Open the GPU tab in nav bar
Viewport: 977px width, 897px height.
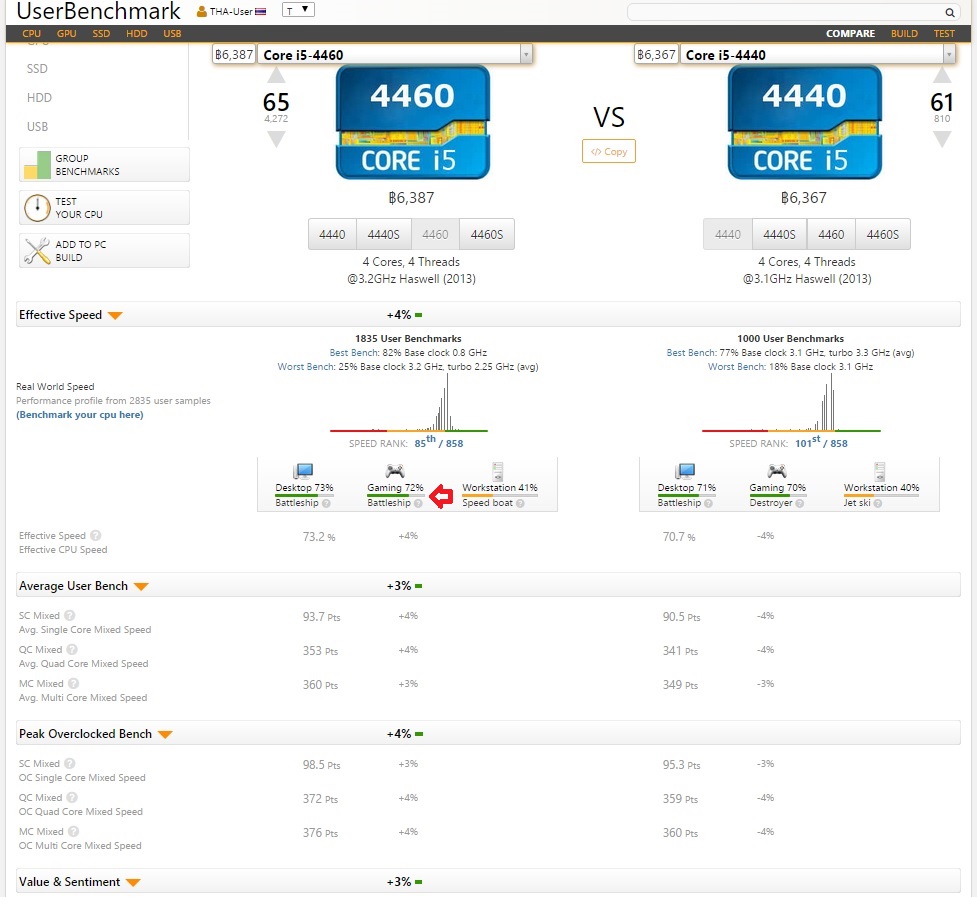tap(67, 34)
